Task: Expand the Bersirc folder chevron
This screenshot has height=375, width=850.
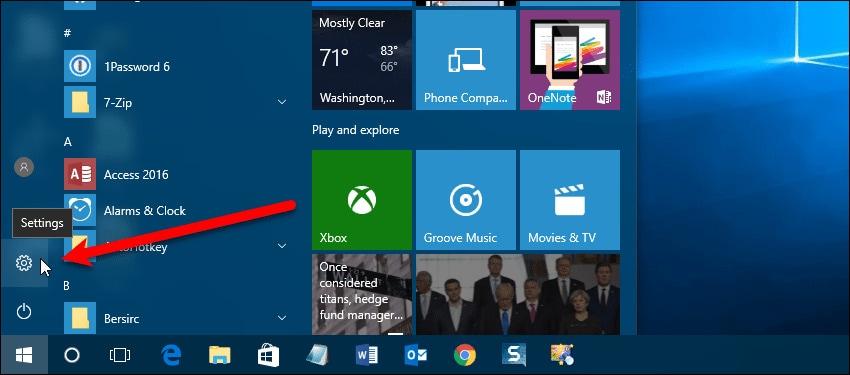Action: point(282,318)
